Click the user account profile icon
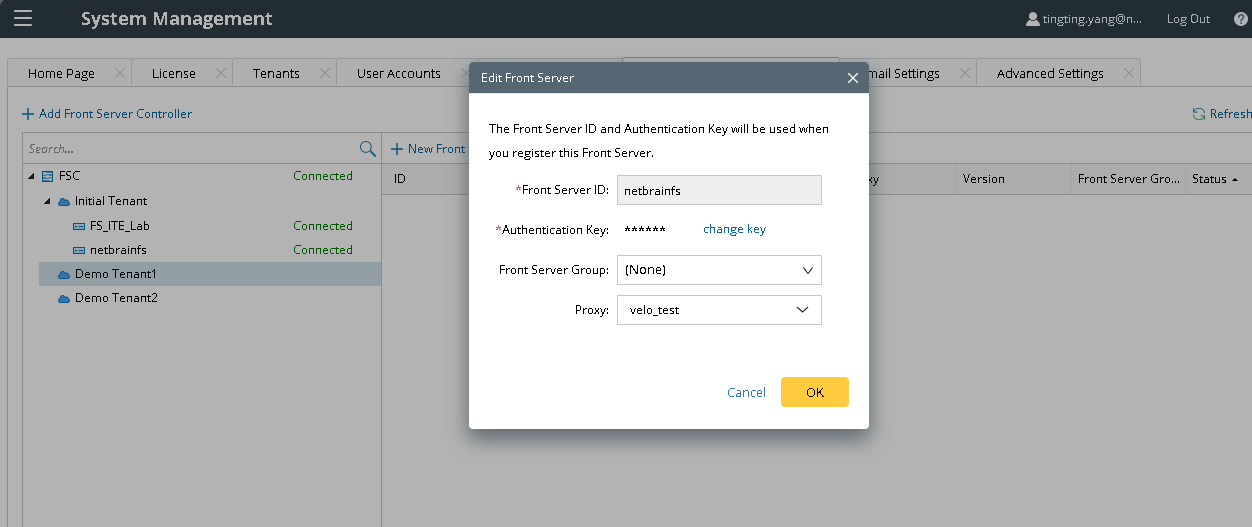This screenshot has width=1252, height=527. 1033,19
